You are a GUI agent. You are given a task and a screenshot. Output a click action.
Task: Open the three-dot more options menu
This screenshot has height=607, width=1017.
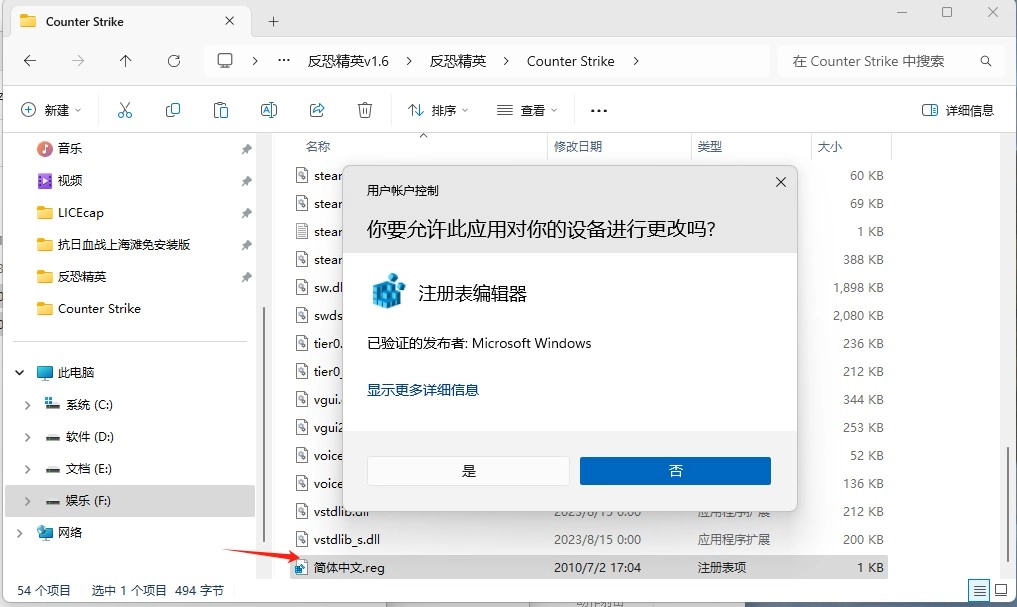(x=599, y=110)
